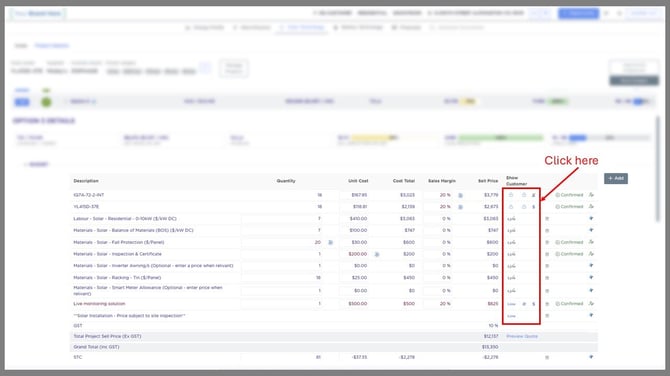Screen dimensions: 670x376
Task: Click the pin icon at end of STC row
Action: tap(591, 357)
